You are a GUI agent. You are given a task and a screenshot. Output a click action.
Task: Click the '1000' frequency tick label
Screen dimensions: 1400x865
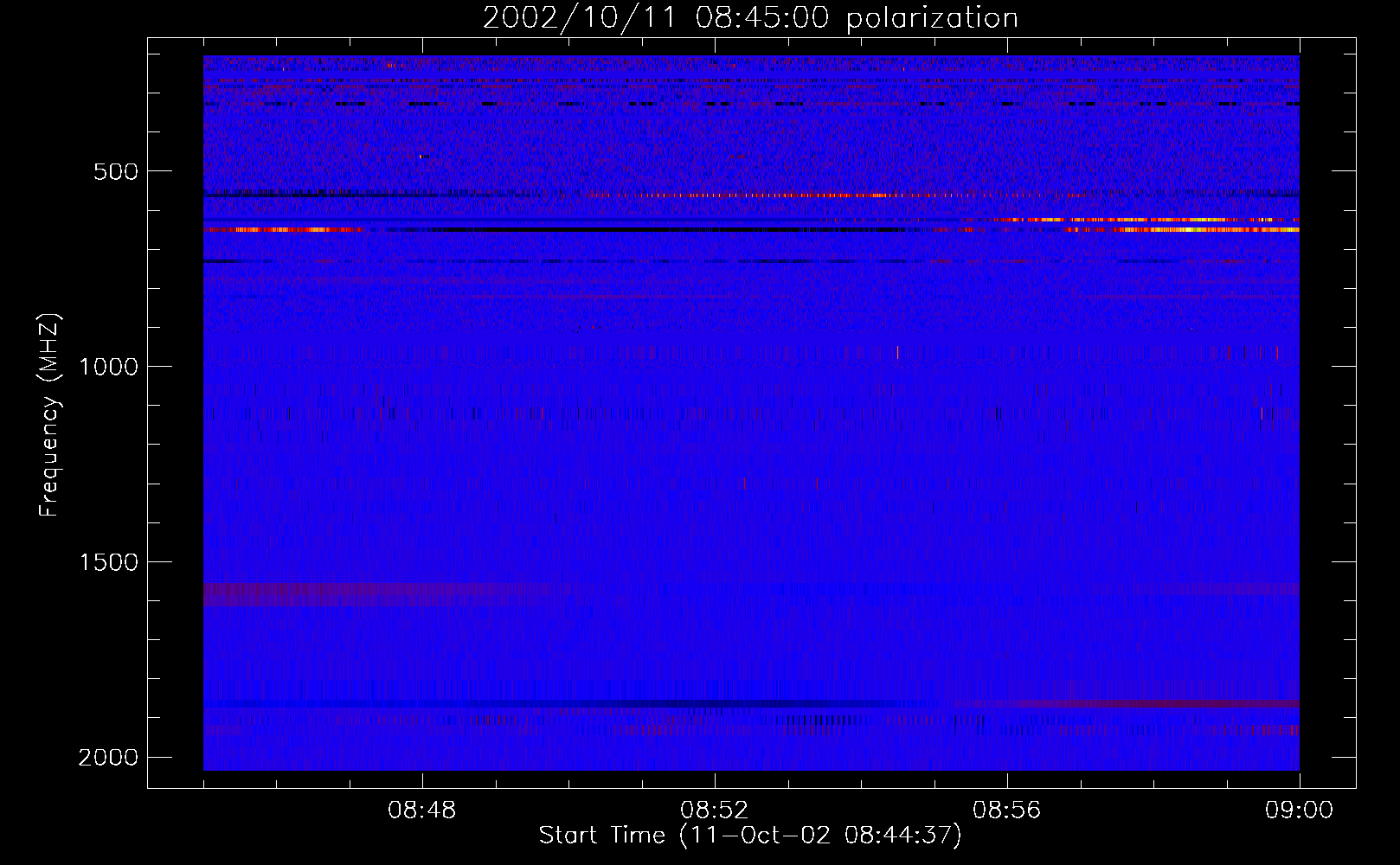[109, 367]
